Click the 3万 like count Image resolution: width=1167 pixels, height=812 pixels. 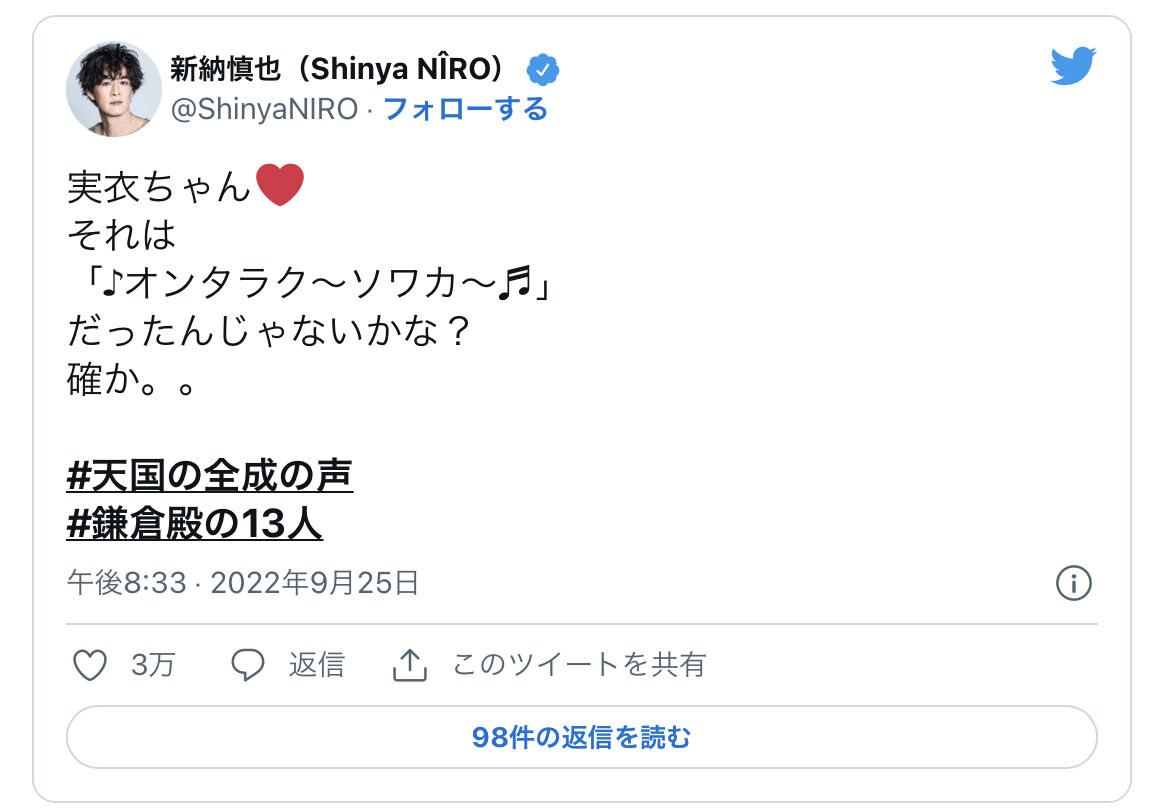(x=153, y=665)
